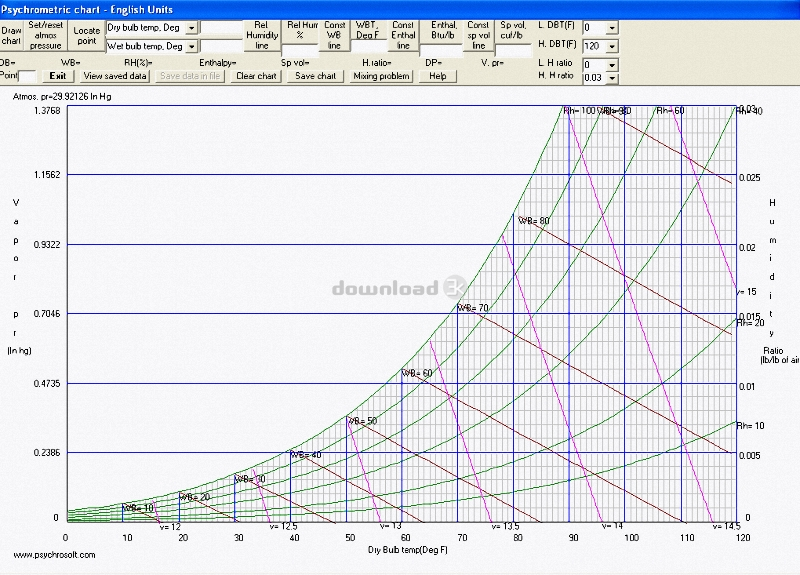
Task: Click the Point input field
Action: [29, 76]
